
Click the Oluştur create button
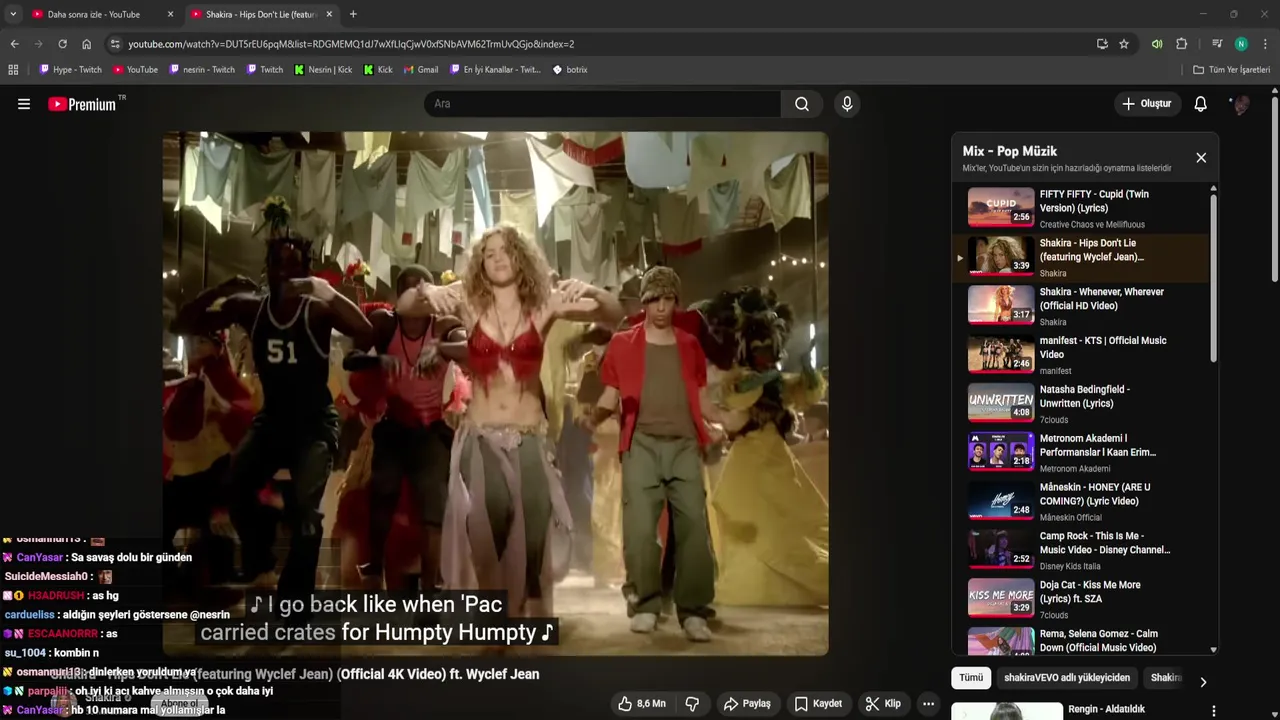pyautogui.click(x=1146, y=104)
